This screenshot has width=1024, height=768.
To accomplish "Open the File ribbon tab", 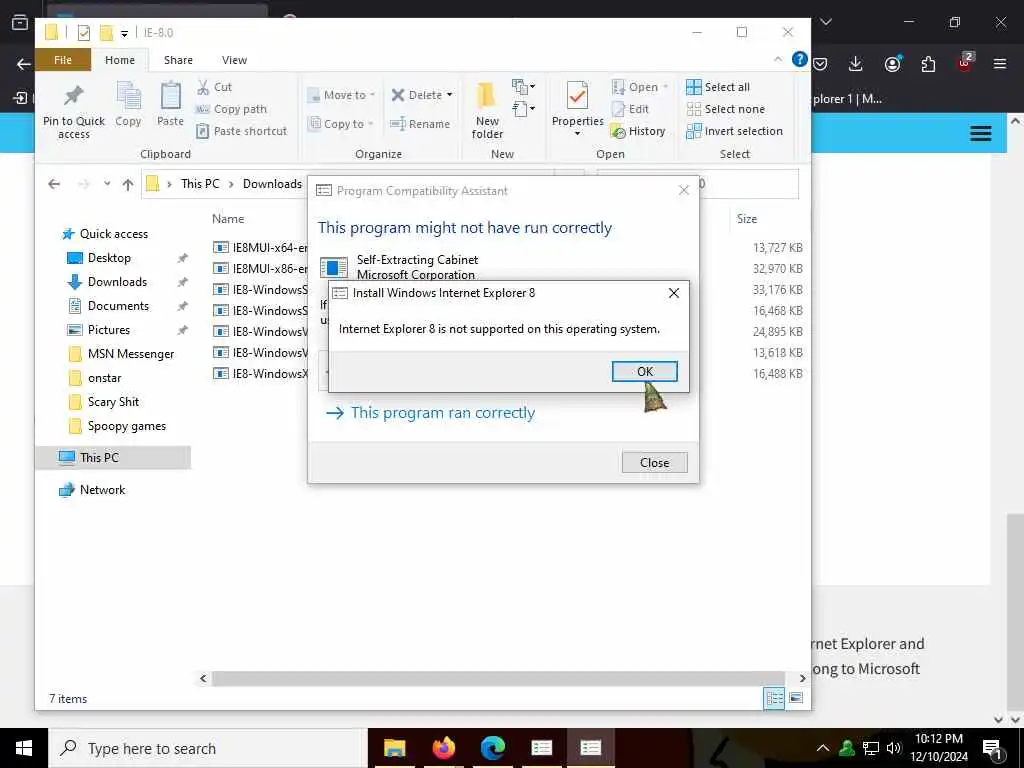I will point(63,60).
